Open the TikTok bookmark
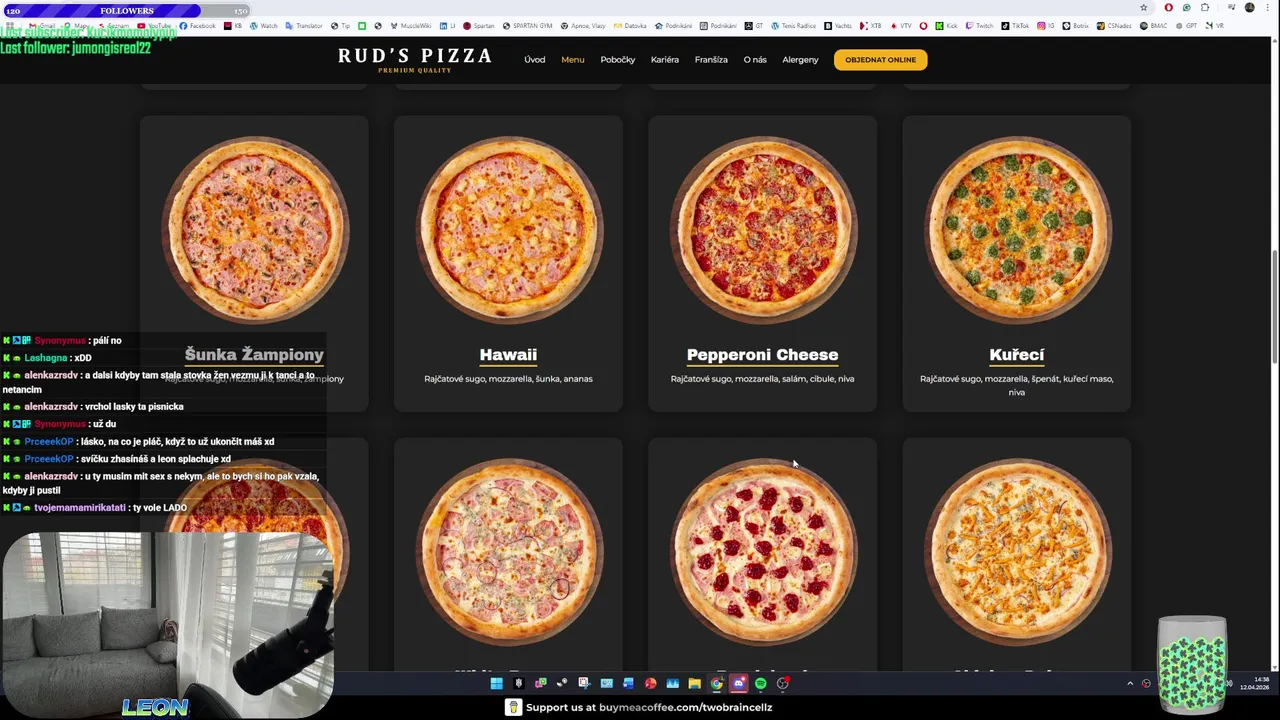Viewport: 1280px width, 720px height. pos(1015,26)
